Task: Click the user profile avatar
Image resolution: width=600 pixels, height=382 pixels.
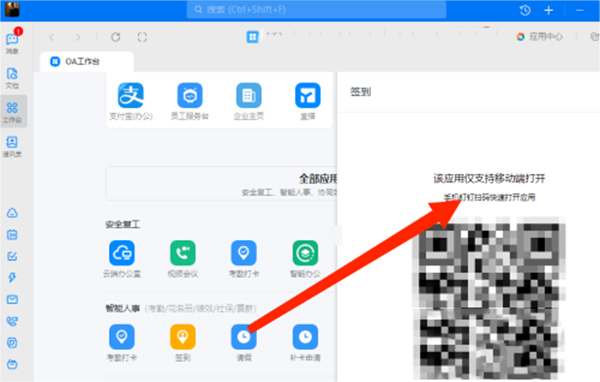Action: (x=12, y=9)
